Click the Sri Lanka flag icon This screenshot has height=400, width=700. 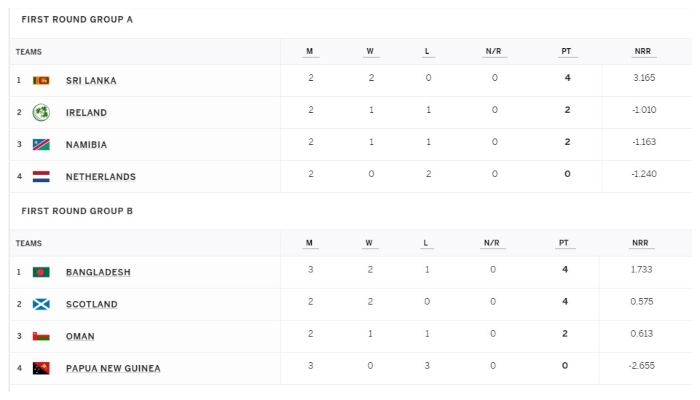(x=41, y=80)
